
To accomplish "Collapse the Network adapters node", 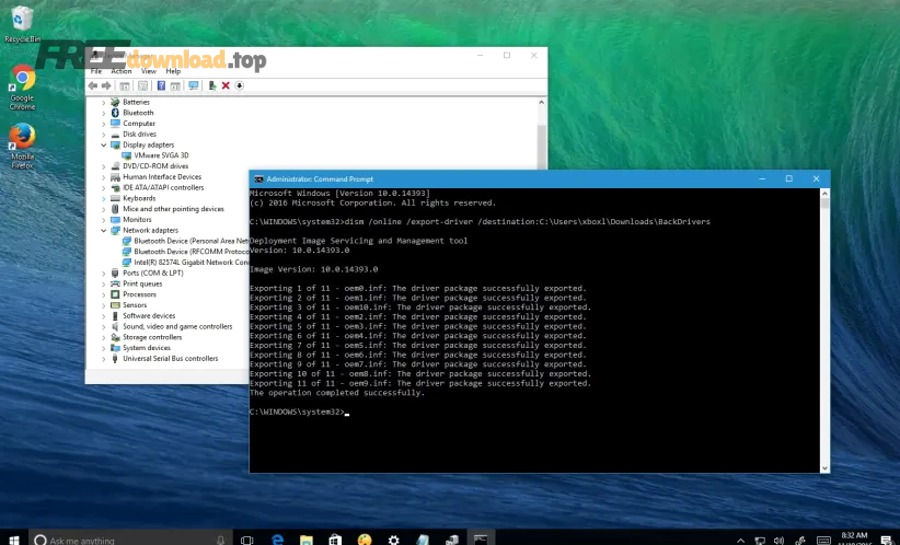I will pos(103,231).
